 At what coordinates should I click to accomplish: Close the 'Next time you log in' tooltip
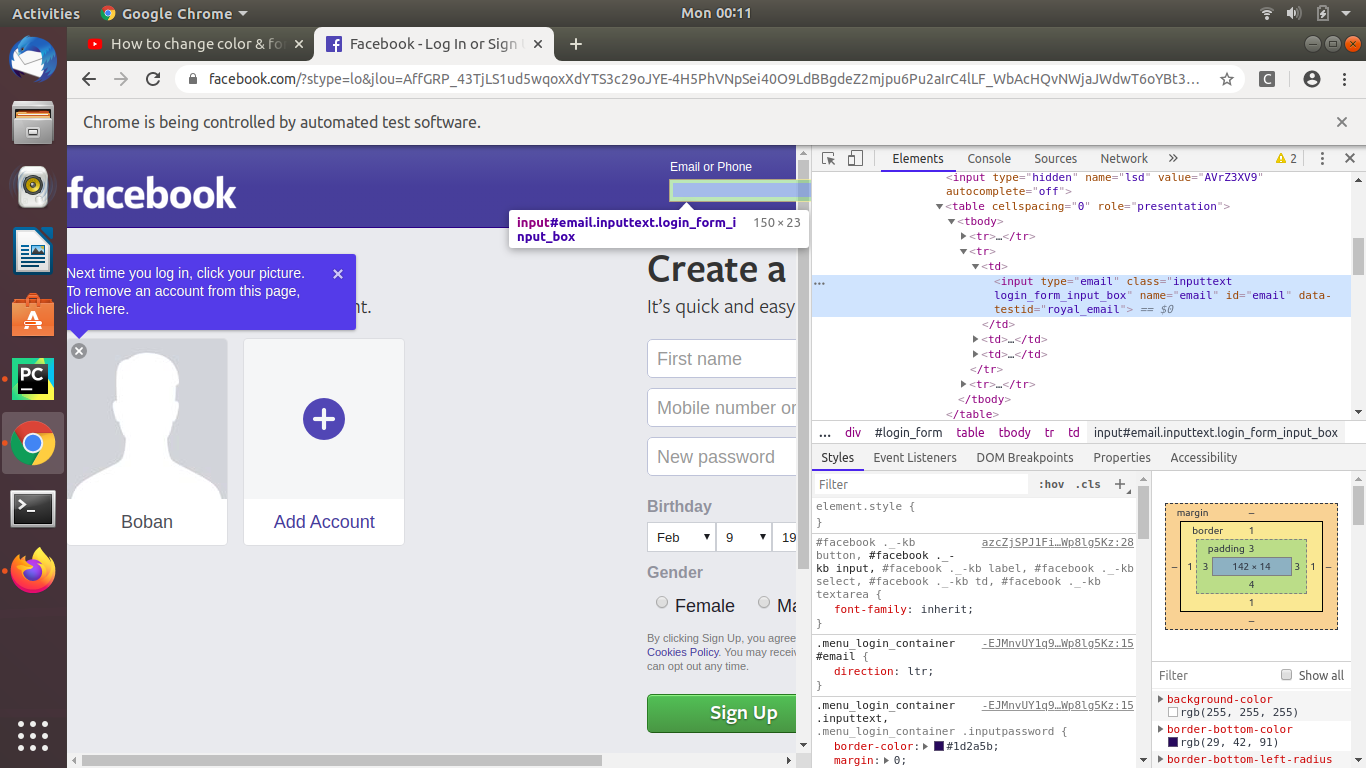coord(338,274)
